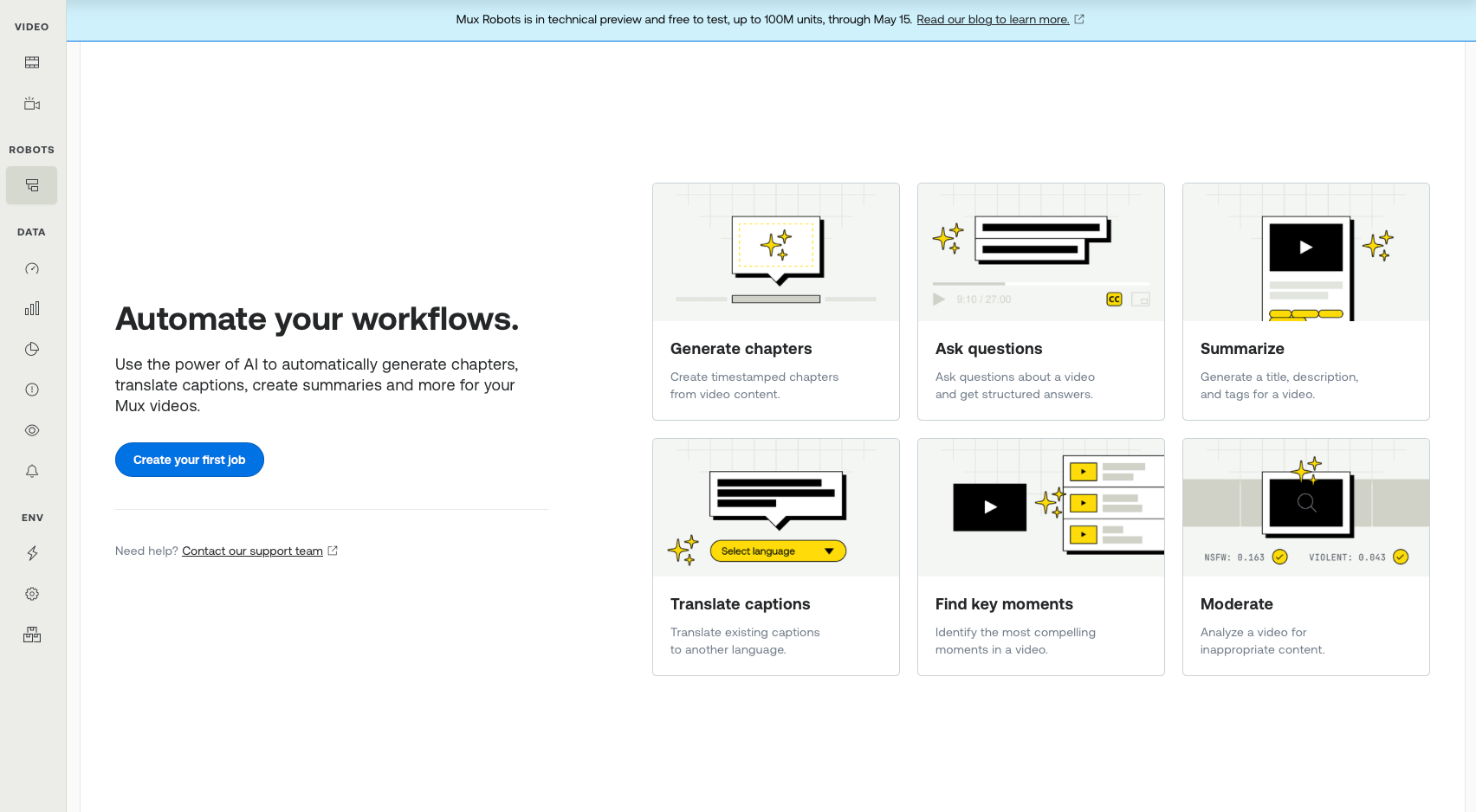
Task: Click the DATA sidebar section label
Action: click(x=31, y=232)
